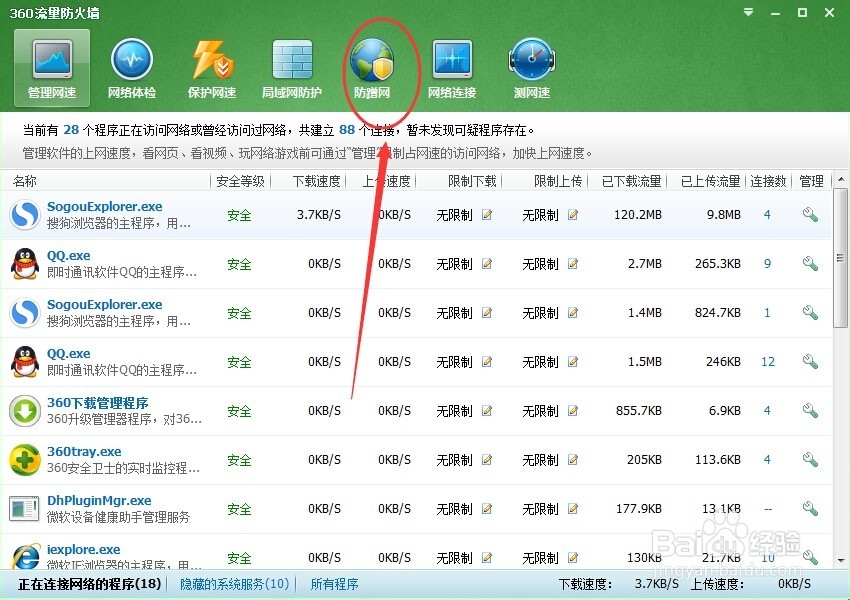Open manage wrench for 360下载管理程序 row

[x=810, y=411]
